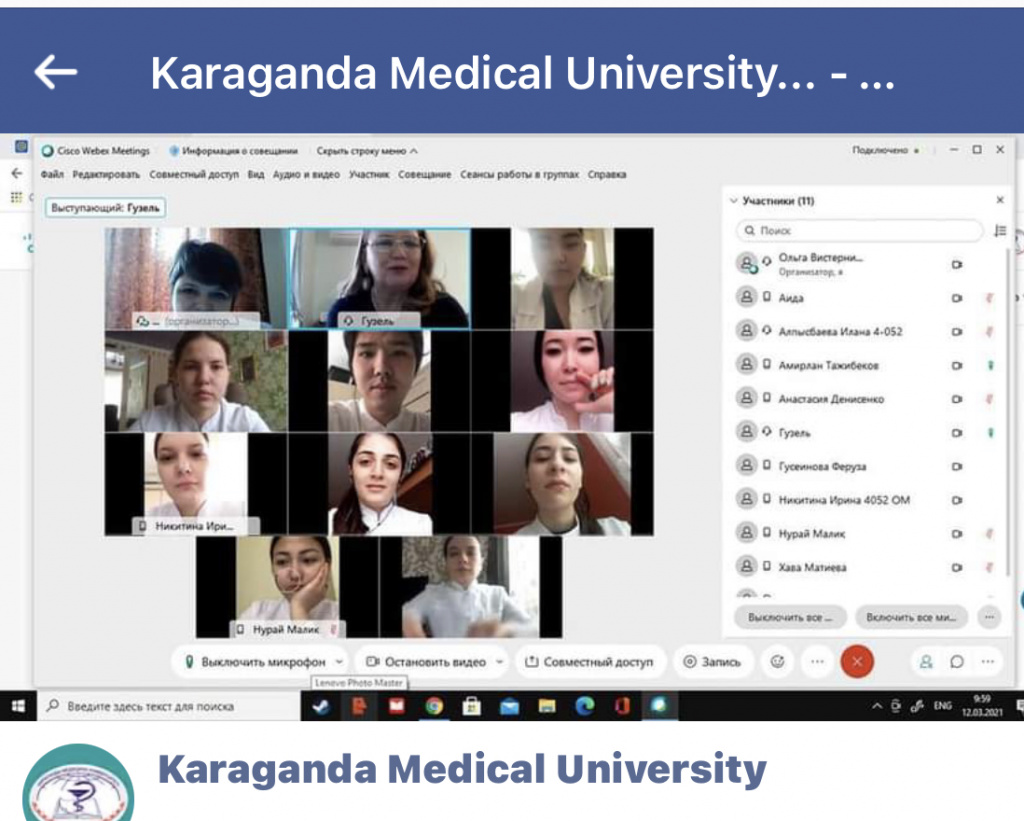Screen dimensions: 1024x821
Task: Click the participants search field Поиск
Action: pyautogui.click(x=860, y=230)
